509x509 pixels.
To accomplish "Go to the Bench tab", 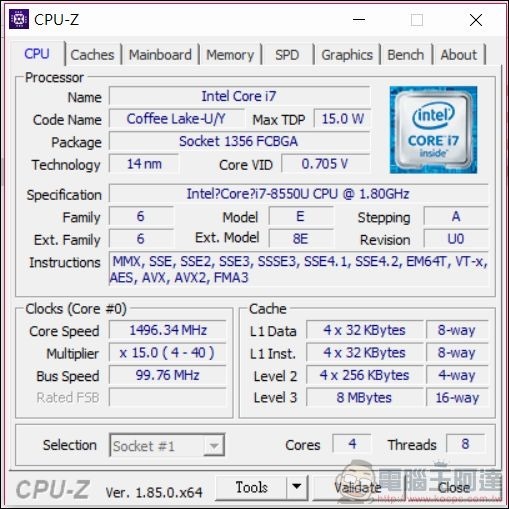I will 406,55.
